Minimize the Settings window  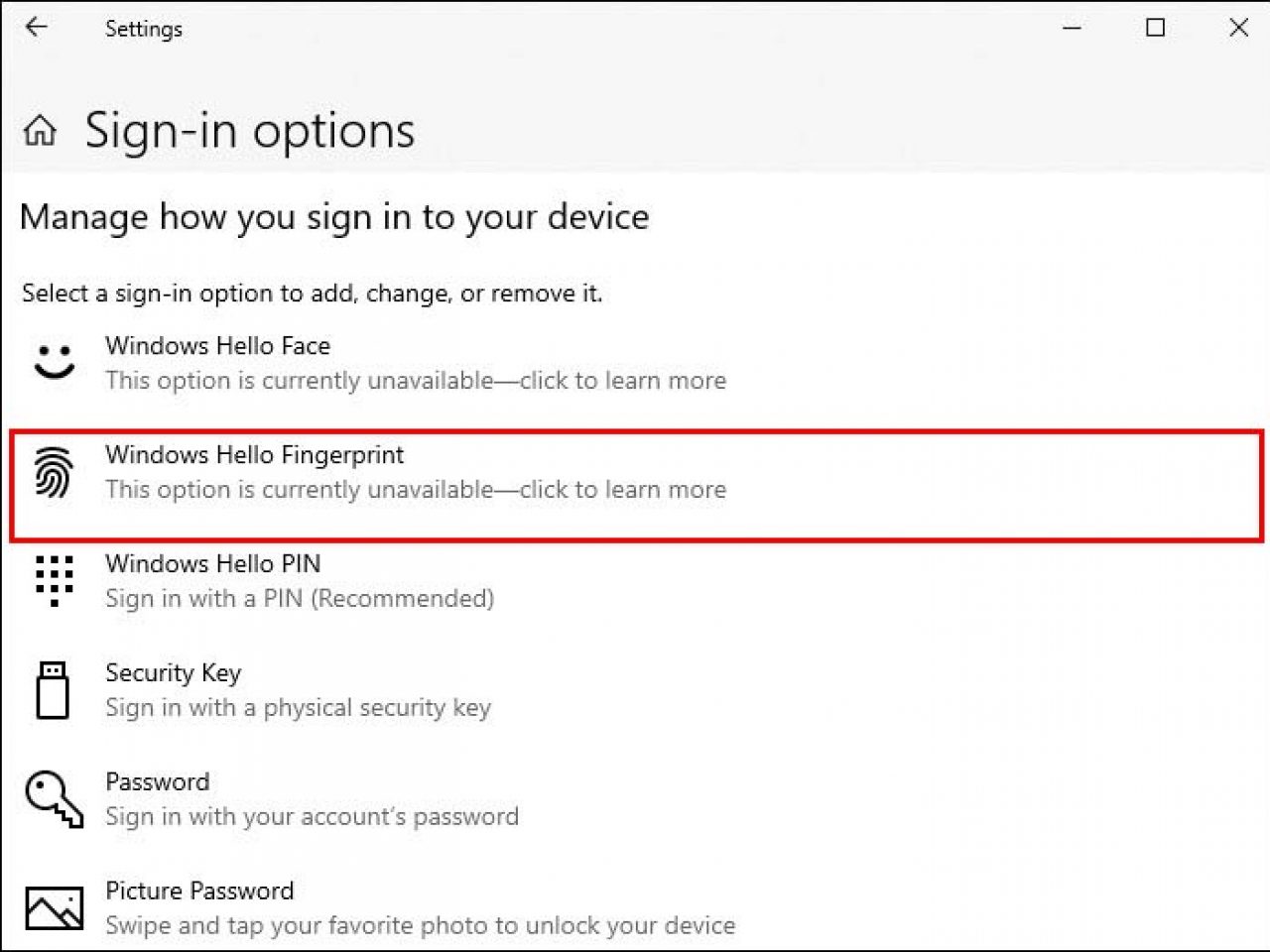pyautogui.click(x=1072, y=29)
